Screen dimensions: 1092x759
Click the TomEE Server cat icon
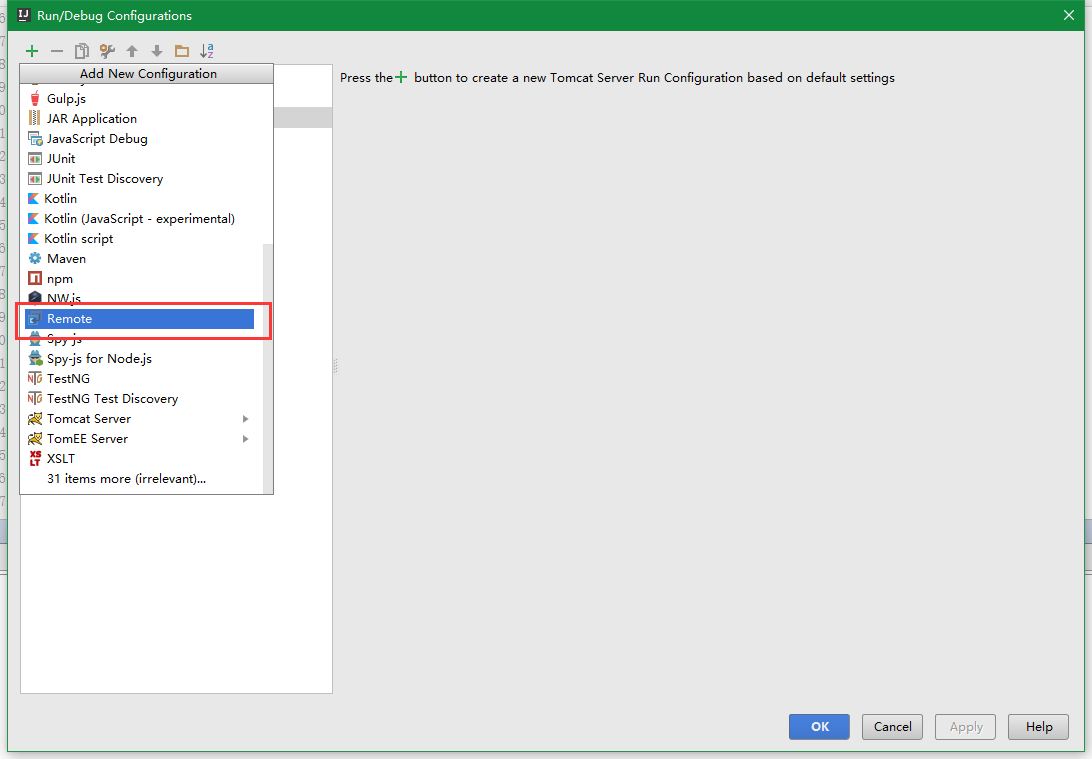(x=35, y=439)
